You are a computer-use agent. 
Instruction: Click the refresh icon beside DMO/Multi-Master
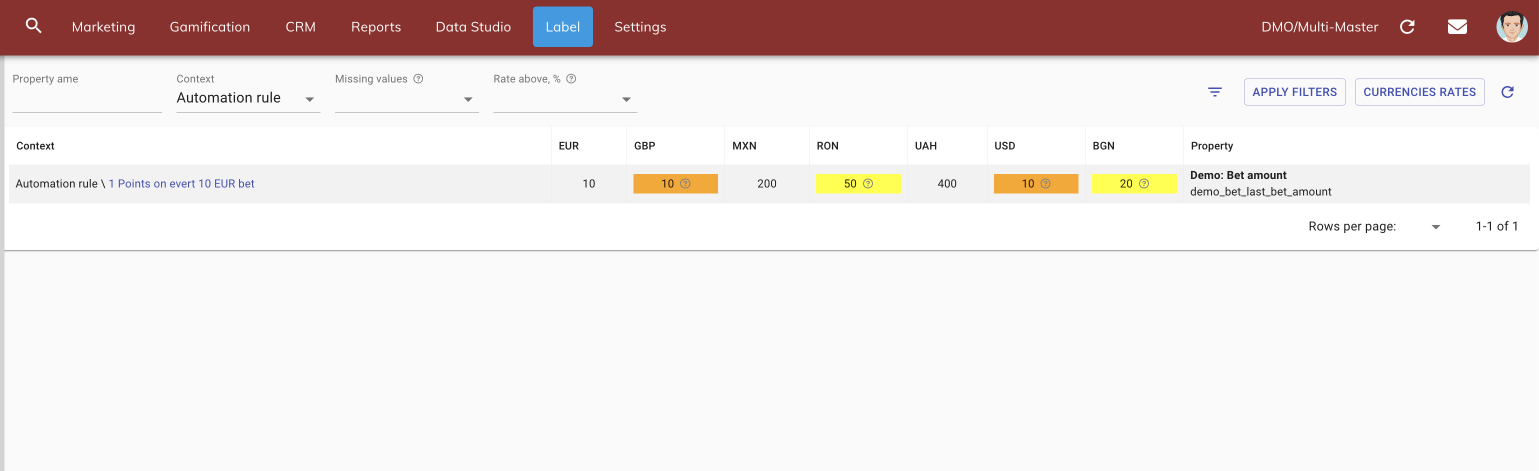(1407, 27)
